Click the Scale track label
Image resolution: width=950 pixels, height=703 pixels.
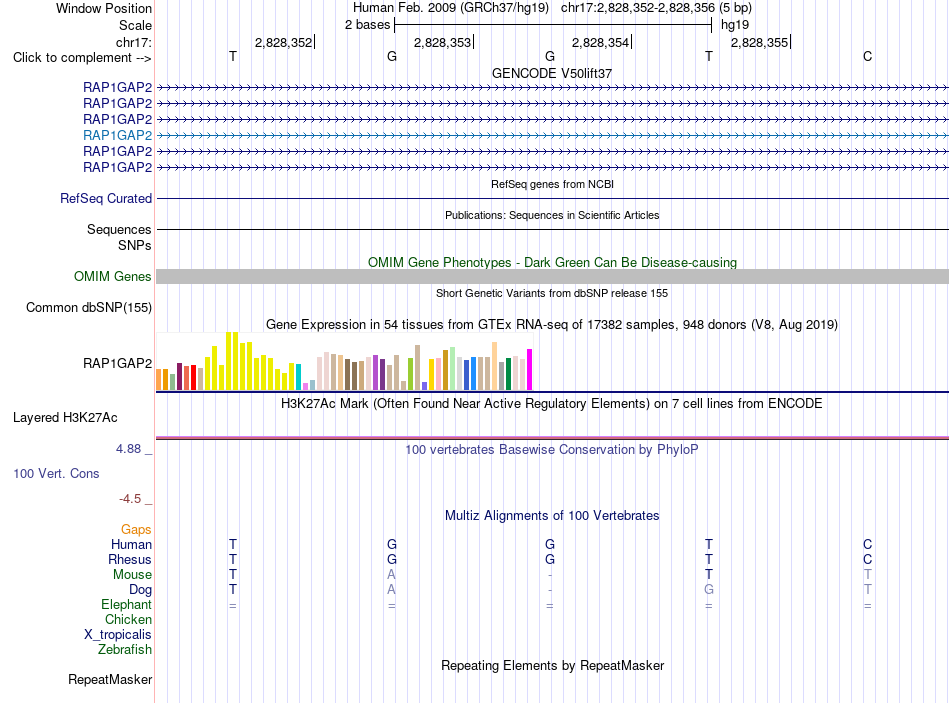[x=135, y=25]
